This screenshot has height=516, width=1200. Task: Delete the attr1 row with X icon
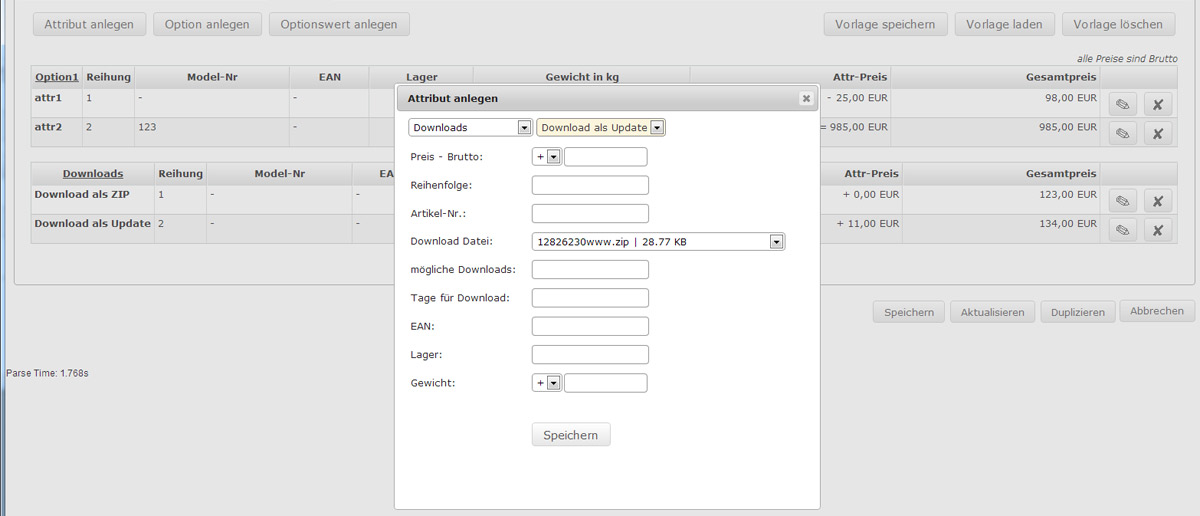(1157, 103)
